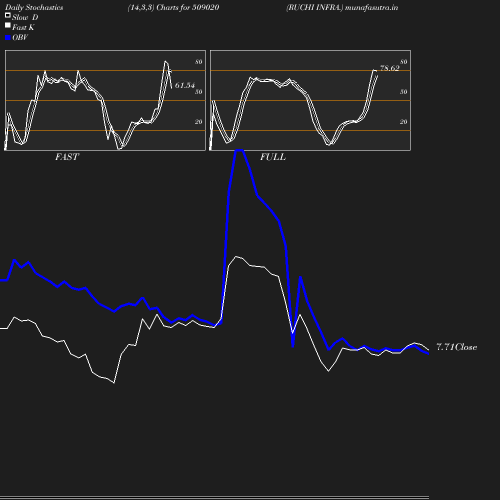This screenshot has height=500, width=500.
Task: Click the '7.71Close' price label
Action: point(457,347)
